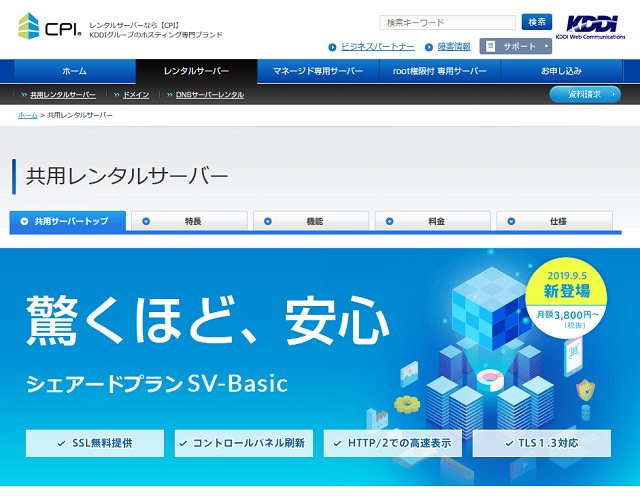The height and width of the screenshot is (497, 640).
Task: Switch to the 機能 tab
Action: [x=311, y=221]
